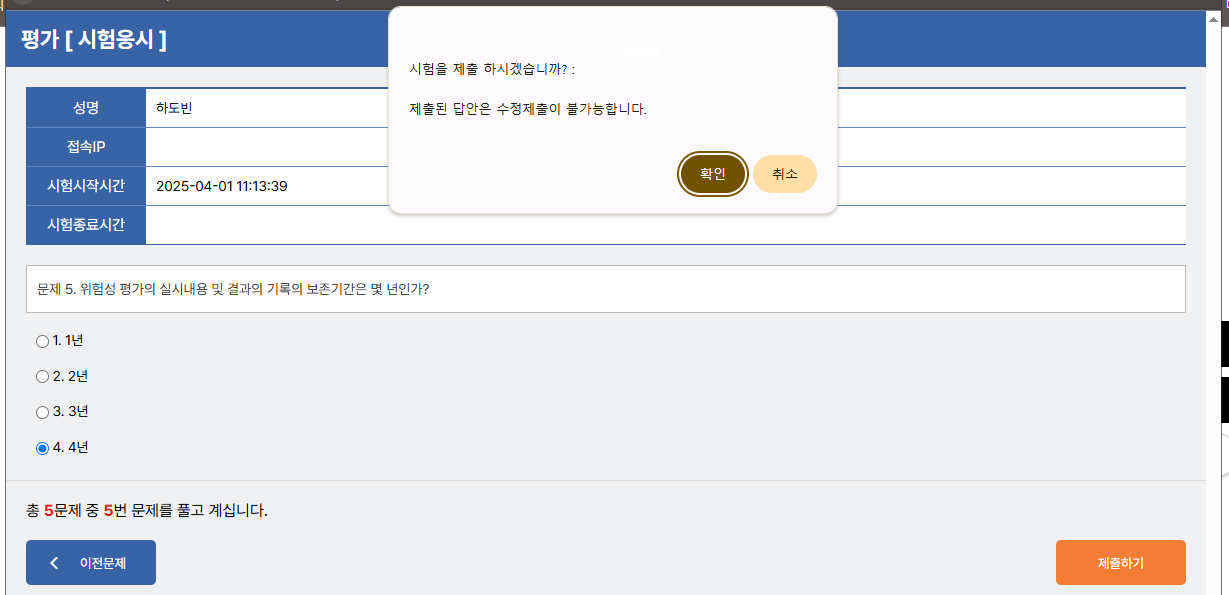Click the 시험종료시간 header cell
This screenshot has height=595, width=1229.
[x=86, y=225]
